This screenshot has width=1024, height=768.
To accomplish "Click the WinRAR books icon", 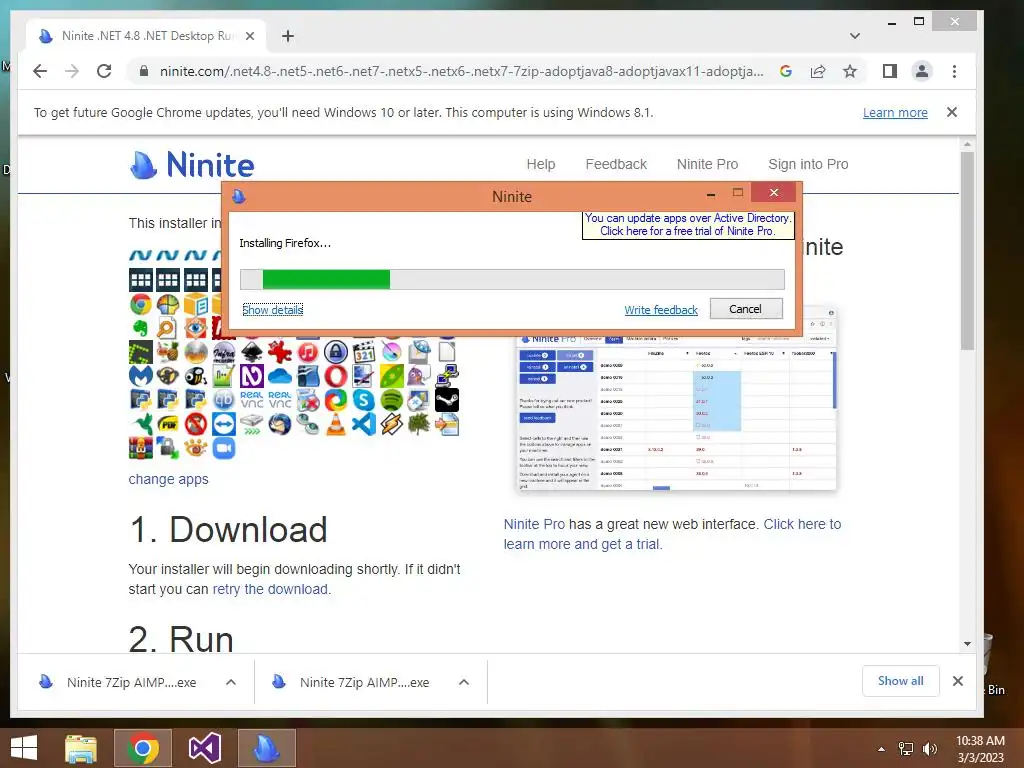I will (141, 447).
